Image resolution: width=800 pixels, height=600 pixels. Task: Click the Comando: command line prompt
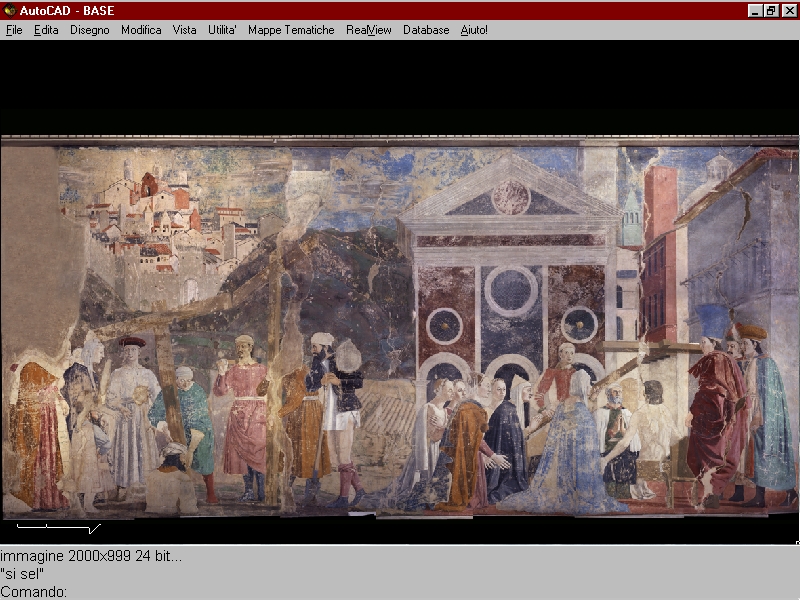[34, 592]
